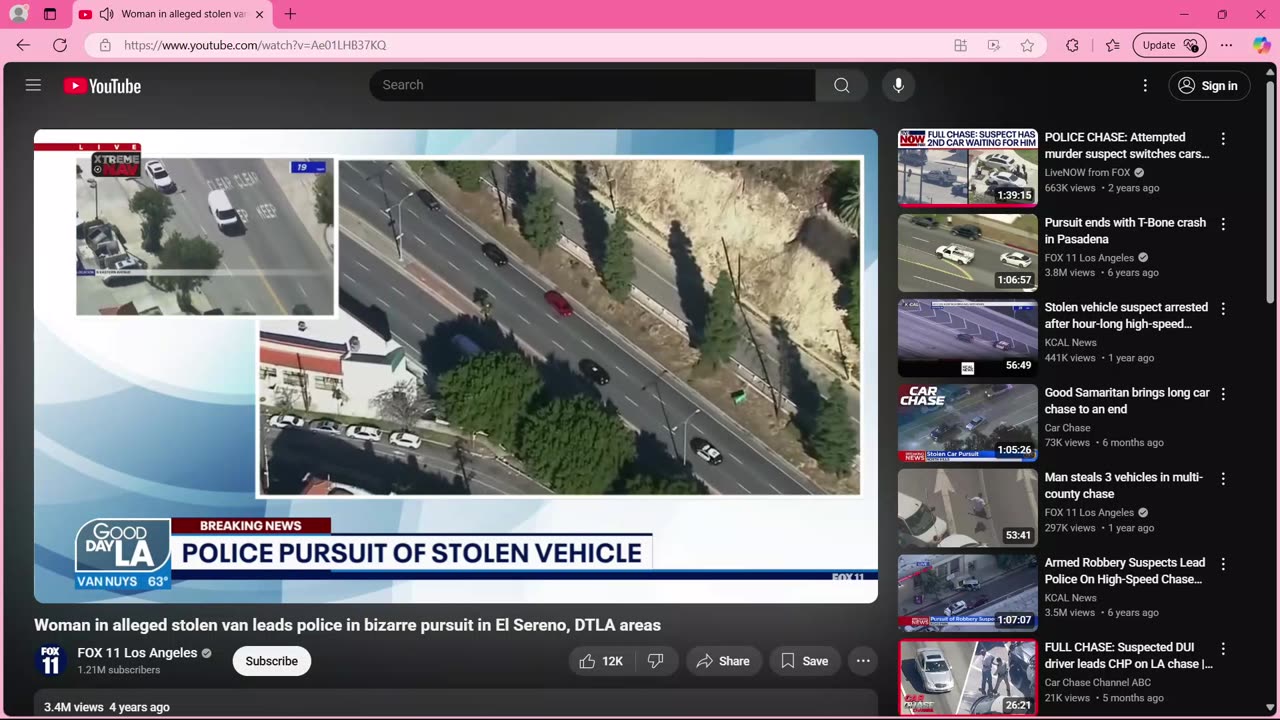The height and width of the screenshot is (720, 1280).
Task: Open options menu for 'POLICE CHASE: Attempted murder' video
Action: [1222, 139]
